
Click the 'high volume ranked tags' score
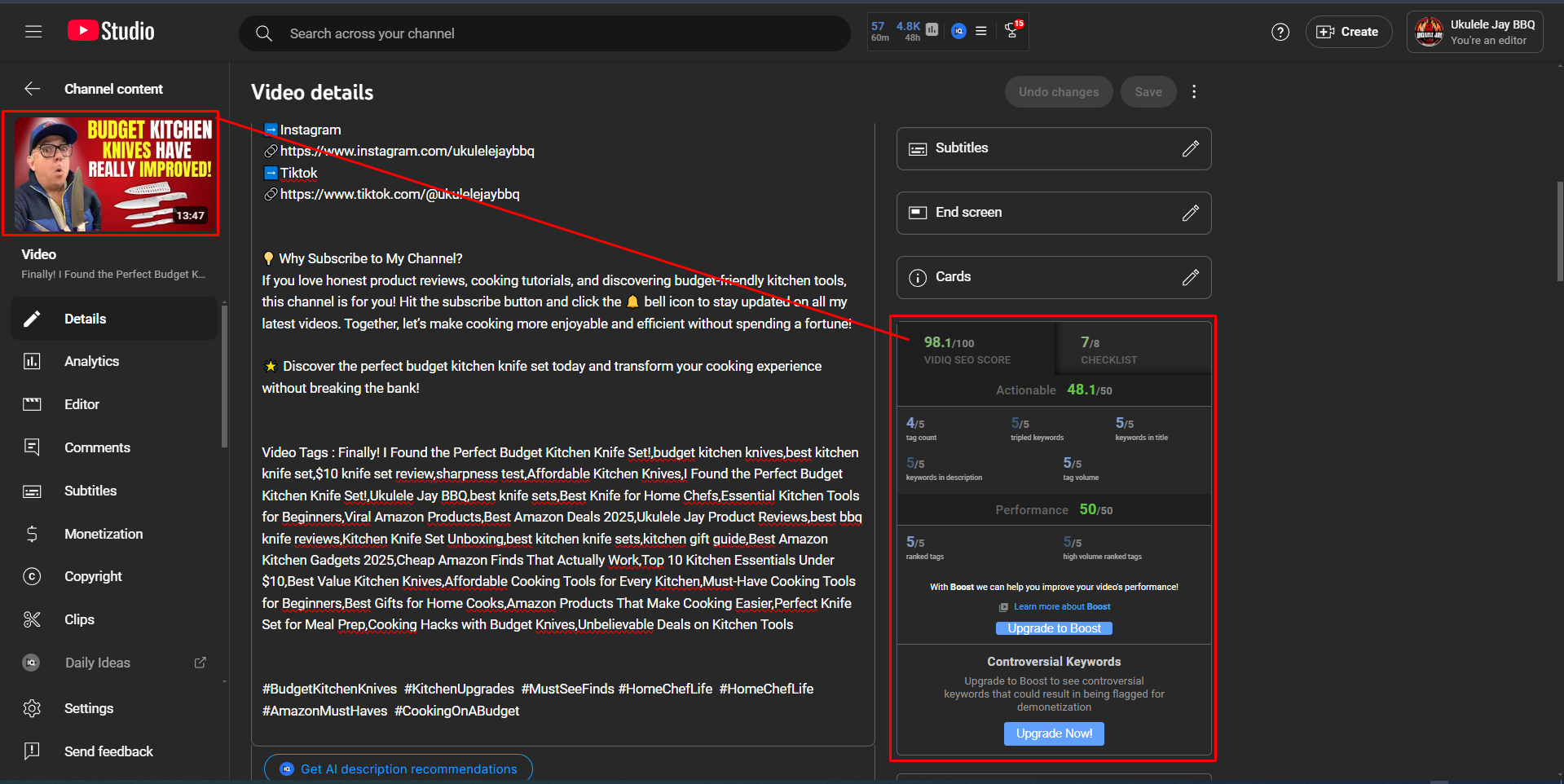pyautogui.click(x=1102, y=548)
